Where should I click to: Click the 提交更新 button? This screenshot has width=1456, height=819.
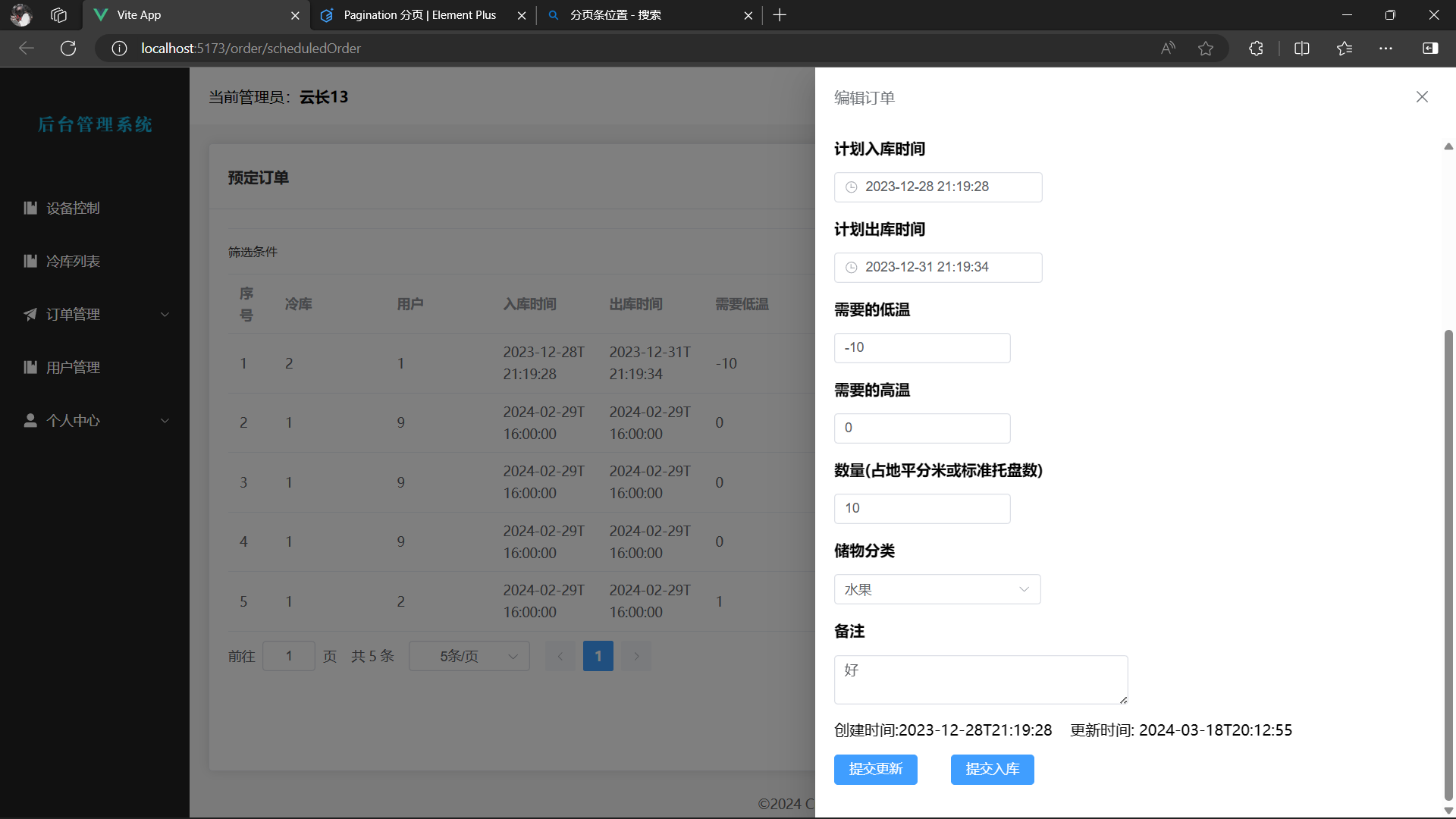tap(875, 769)
